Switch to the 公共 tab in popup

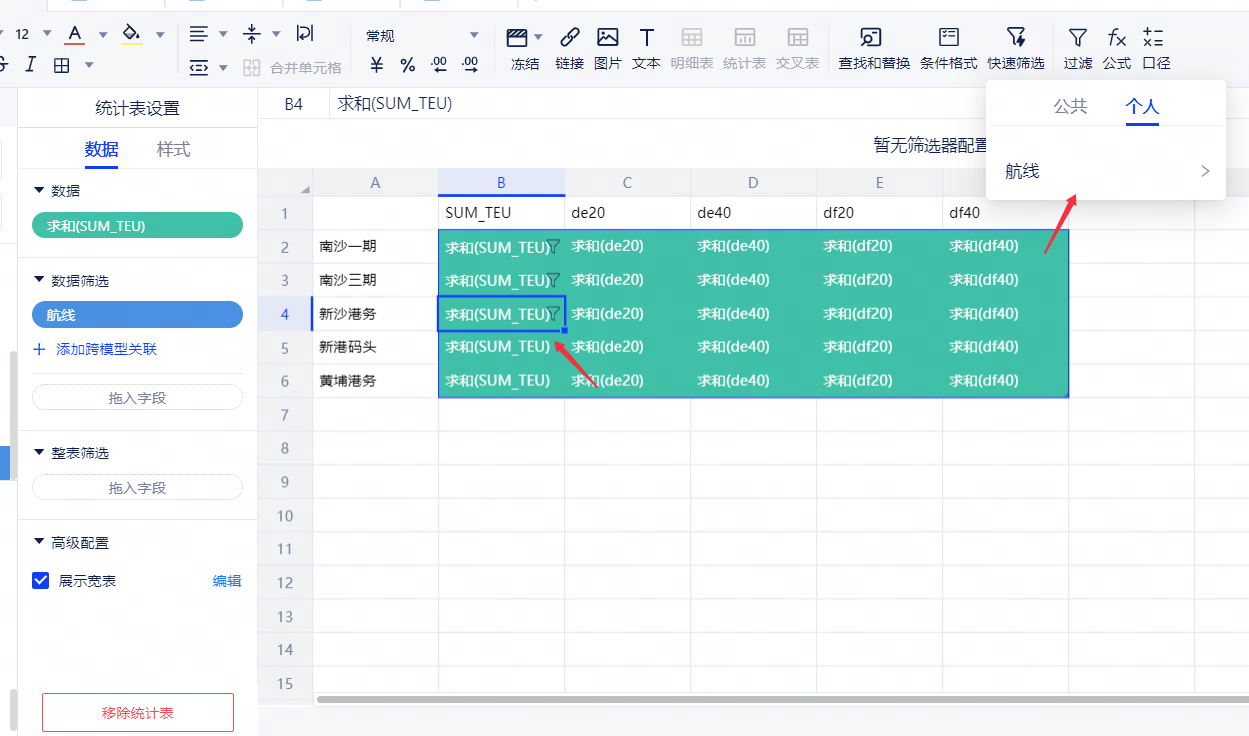(1070, 106)
